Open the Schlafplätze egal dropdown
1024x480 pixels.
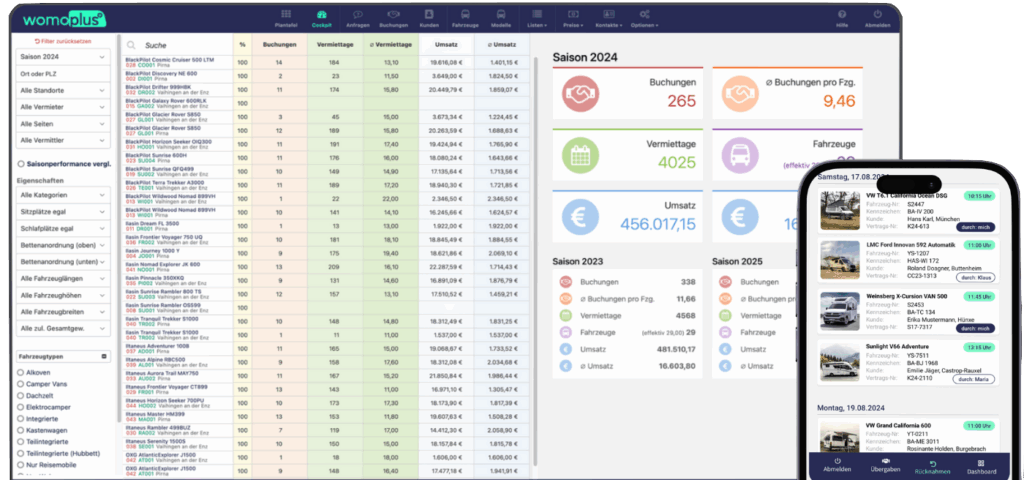coord(63,229)
